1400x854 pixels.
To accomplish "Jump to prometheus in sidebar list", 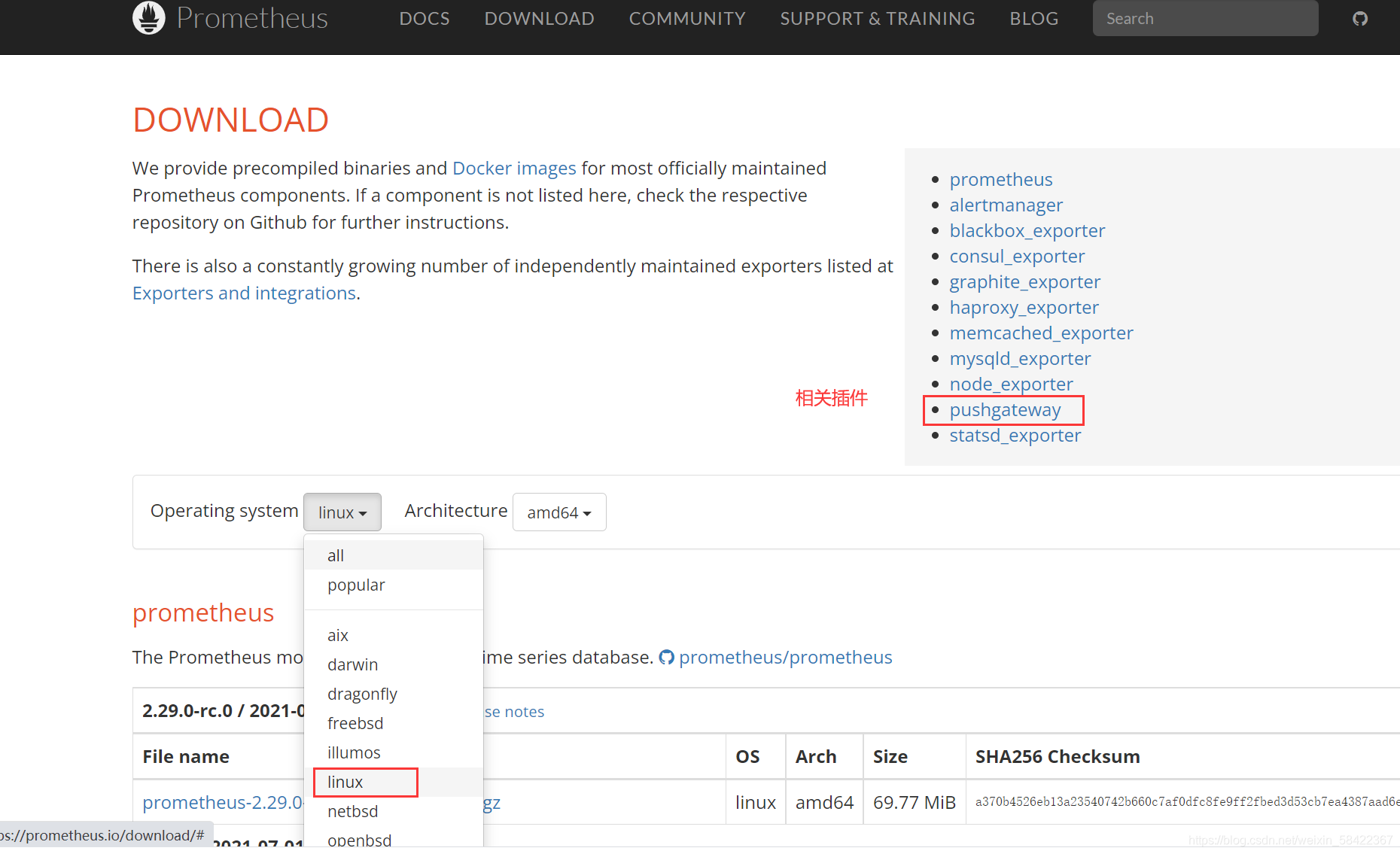I will (1001, 179).
